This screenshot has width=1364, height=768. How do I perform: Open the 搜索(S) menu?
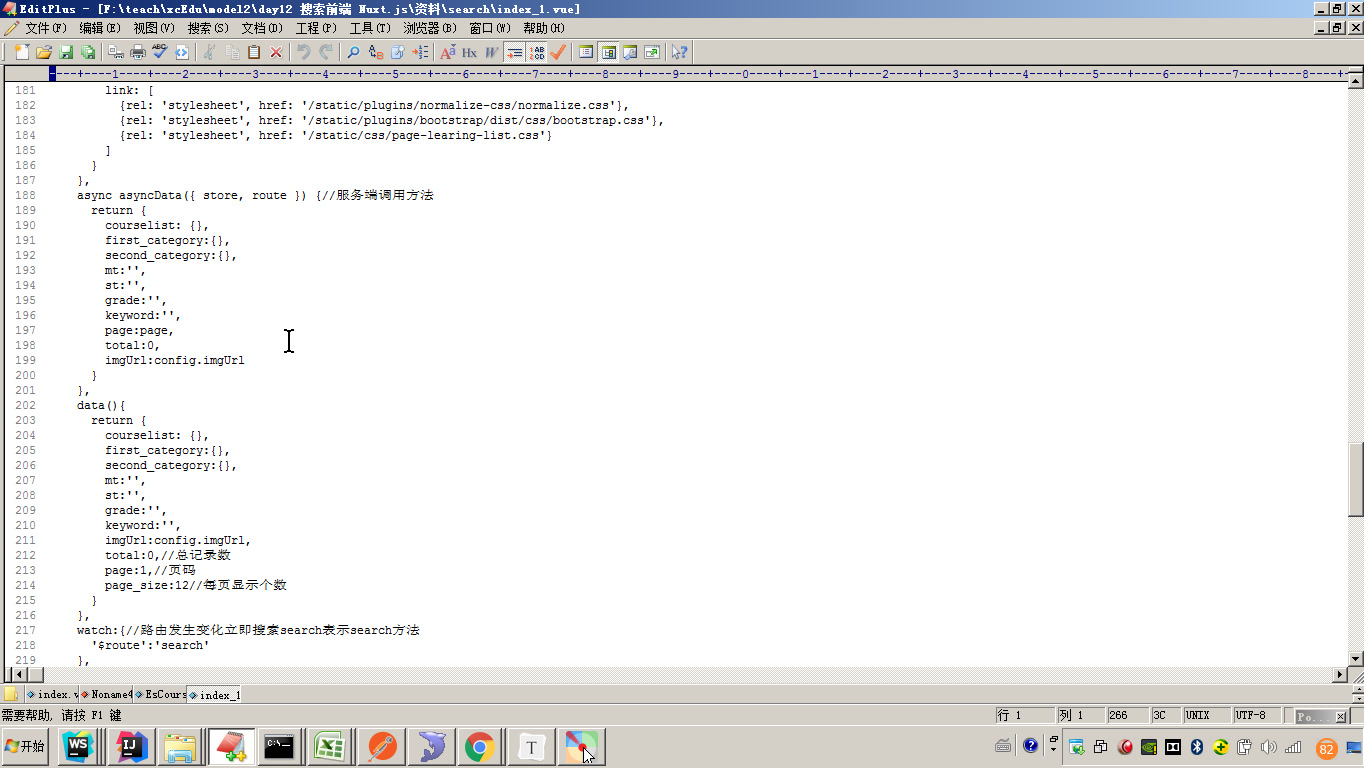point(208,28)
